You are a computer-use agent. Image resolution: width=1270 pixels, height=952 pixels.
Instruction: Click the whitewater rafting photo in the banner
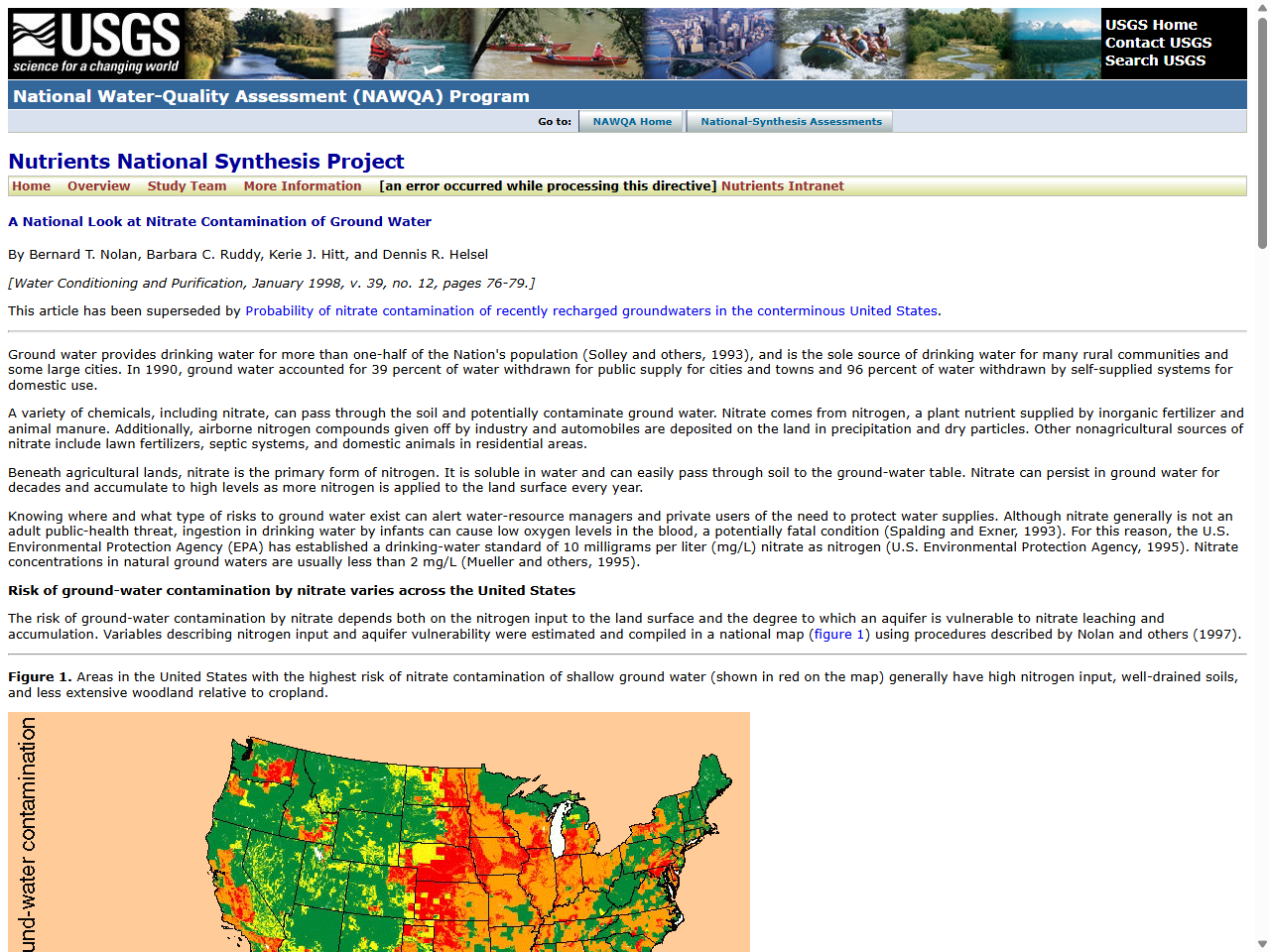point(838,43)
